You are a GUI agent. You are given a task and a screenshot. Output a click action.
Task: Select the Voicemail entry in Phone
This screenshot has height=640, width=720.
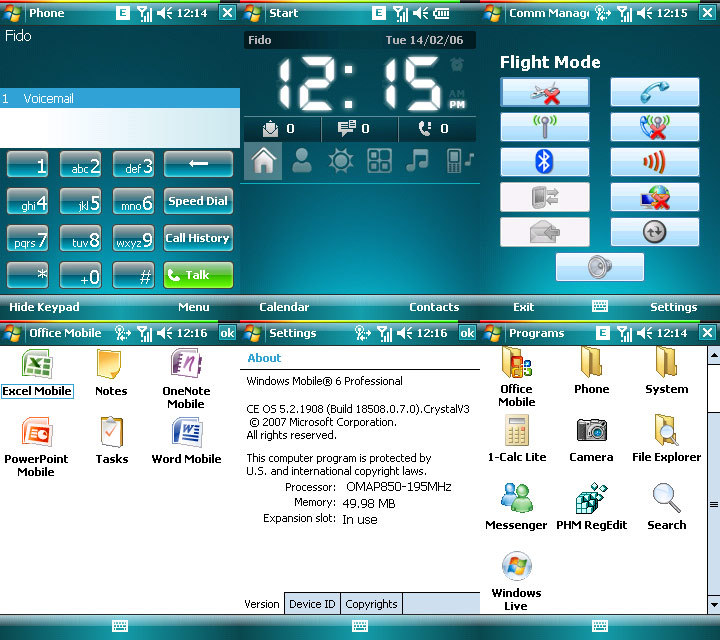pos(120,99)
